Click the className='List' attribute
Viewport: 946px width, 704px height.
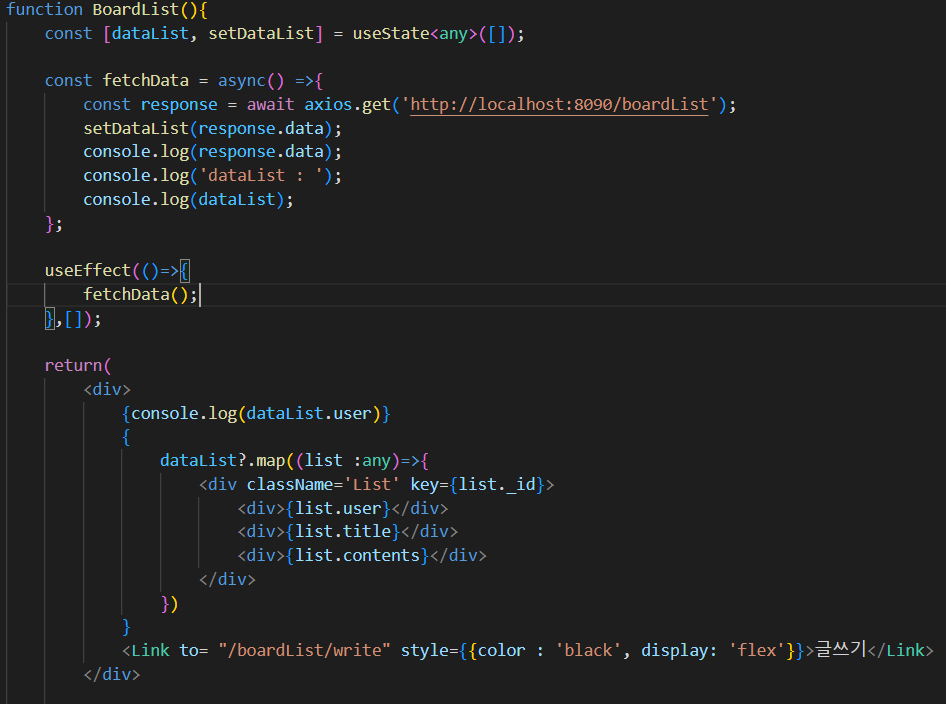click(x=323, y=484)
